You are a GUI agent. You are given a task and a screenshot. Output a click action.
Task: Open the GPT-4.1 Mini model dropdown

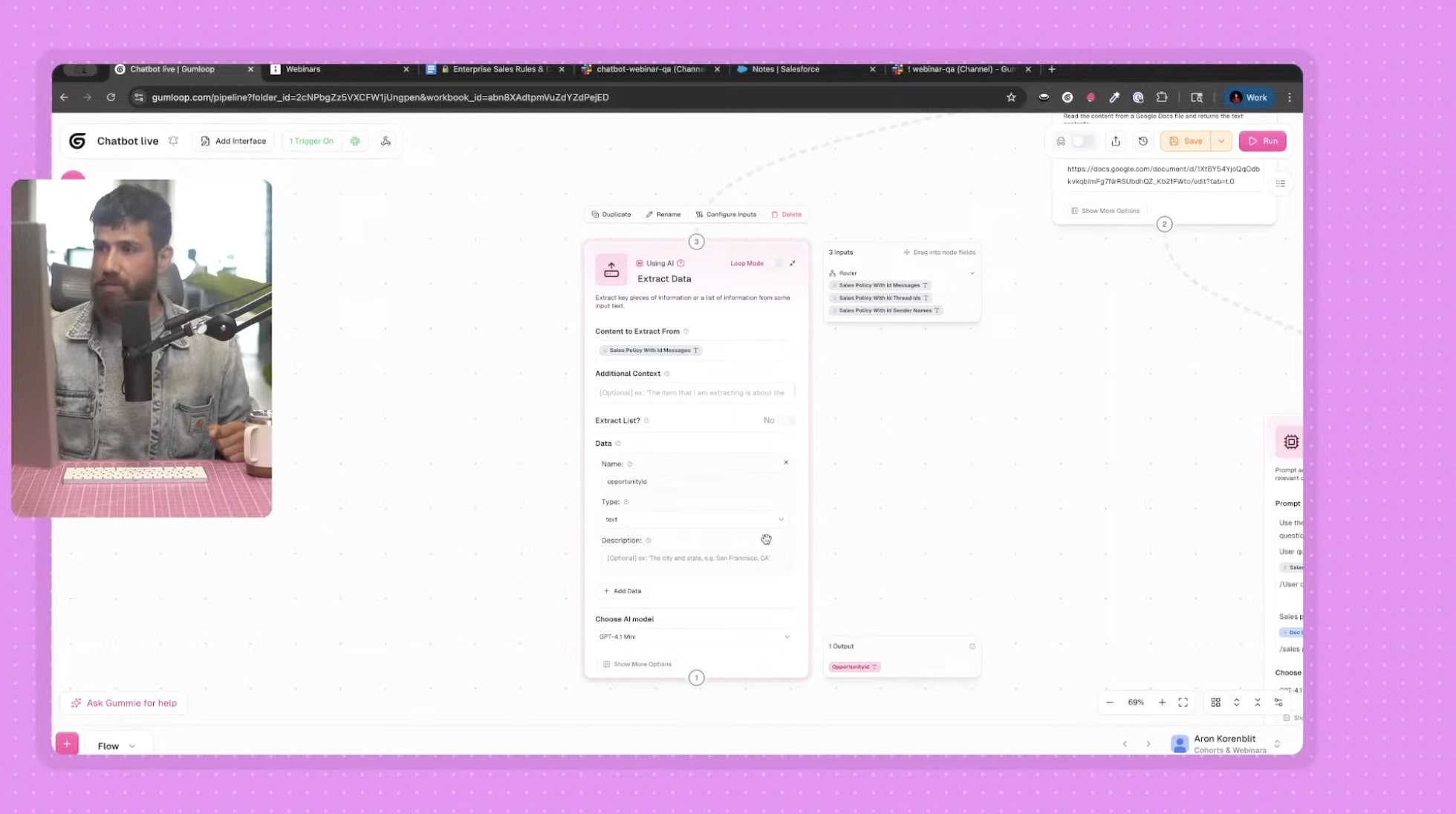pos(694,636)
